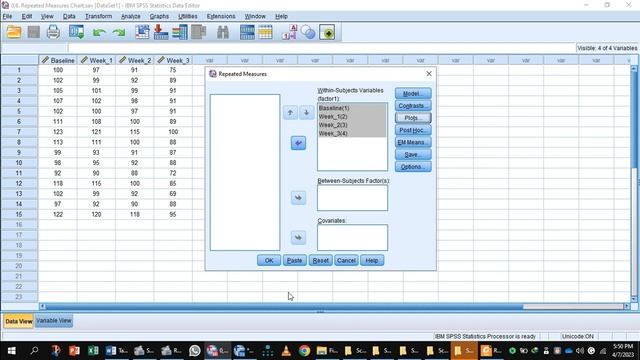
Task: Click the Split file icon
Action: (247, 32)
